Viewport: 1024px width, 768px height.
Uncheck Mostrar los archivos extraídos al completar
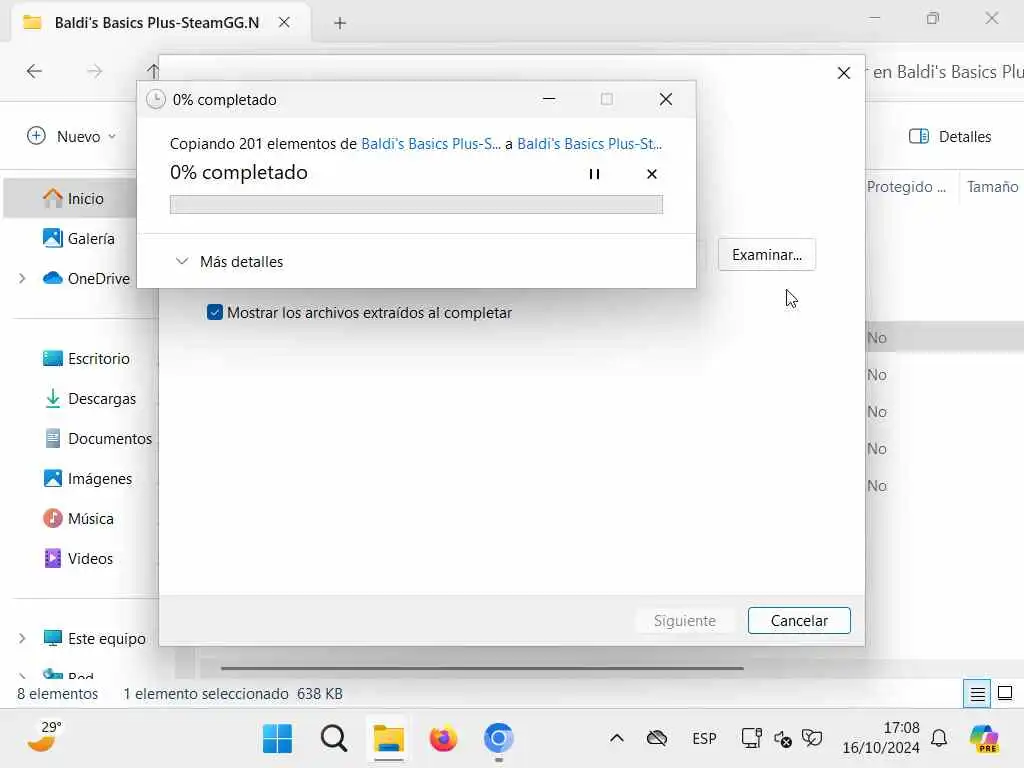click(214, 312)
